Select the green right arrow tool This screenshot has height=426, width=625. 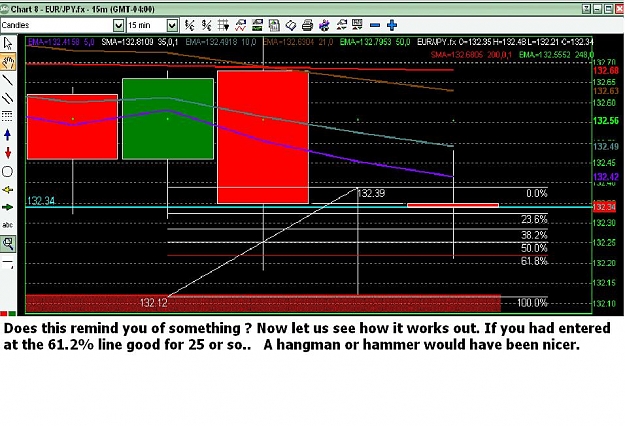tap(7, 207)
